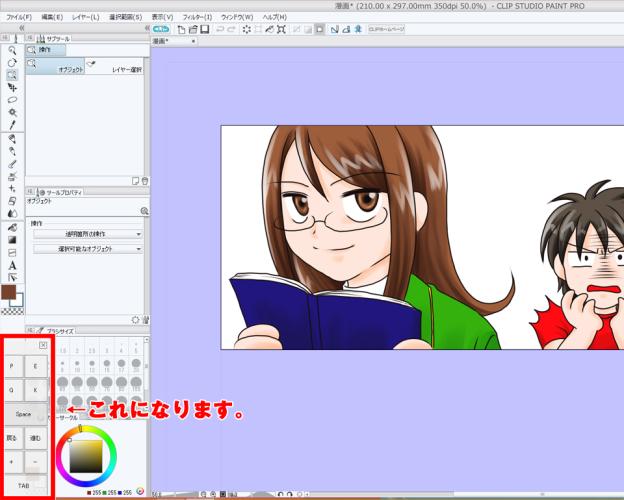Select the Blend tool

[x=12, y=213]
